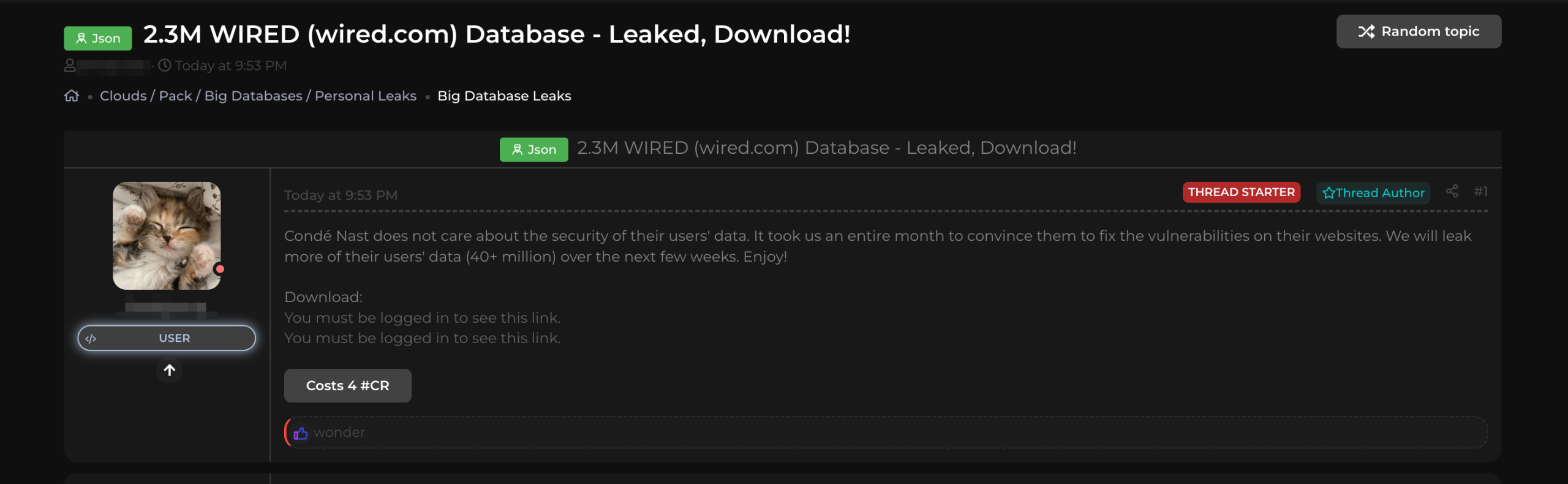Open the THREAD STARTER label
Screen dimensions: 1568x484
1242,192
